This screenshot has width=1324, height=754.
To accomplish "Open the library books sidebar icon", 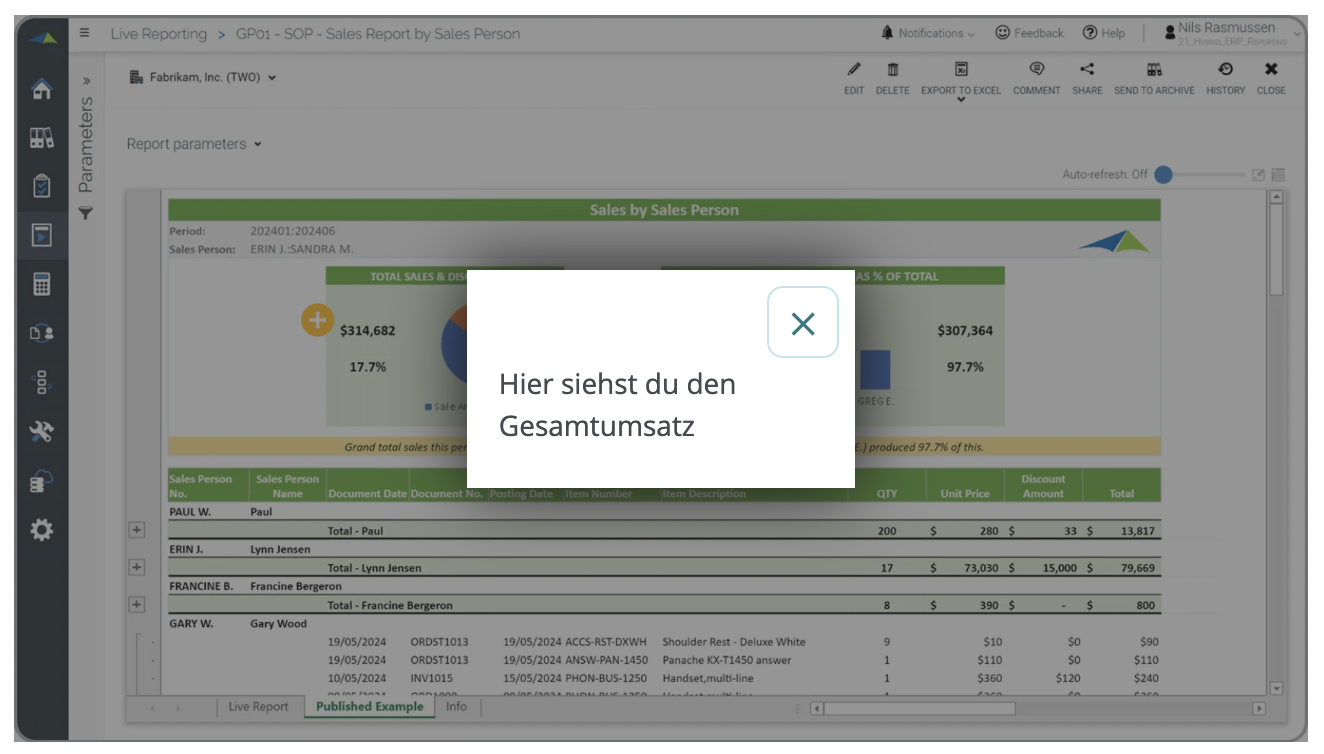I will (42, 138).
